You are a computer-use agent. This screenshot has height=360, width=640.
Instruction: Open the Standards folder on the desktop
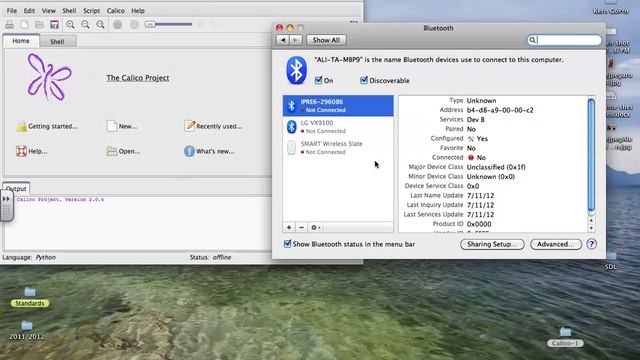click(x=29, y=297)
